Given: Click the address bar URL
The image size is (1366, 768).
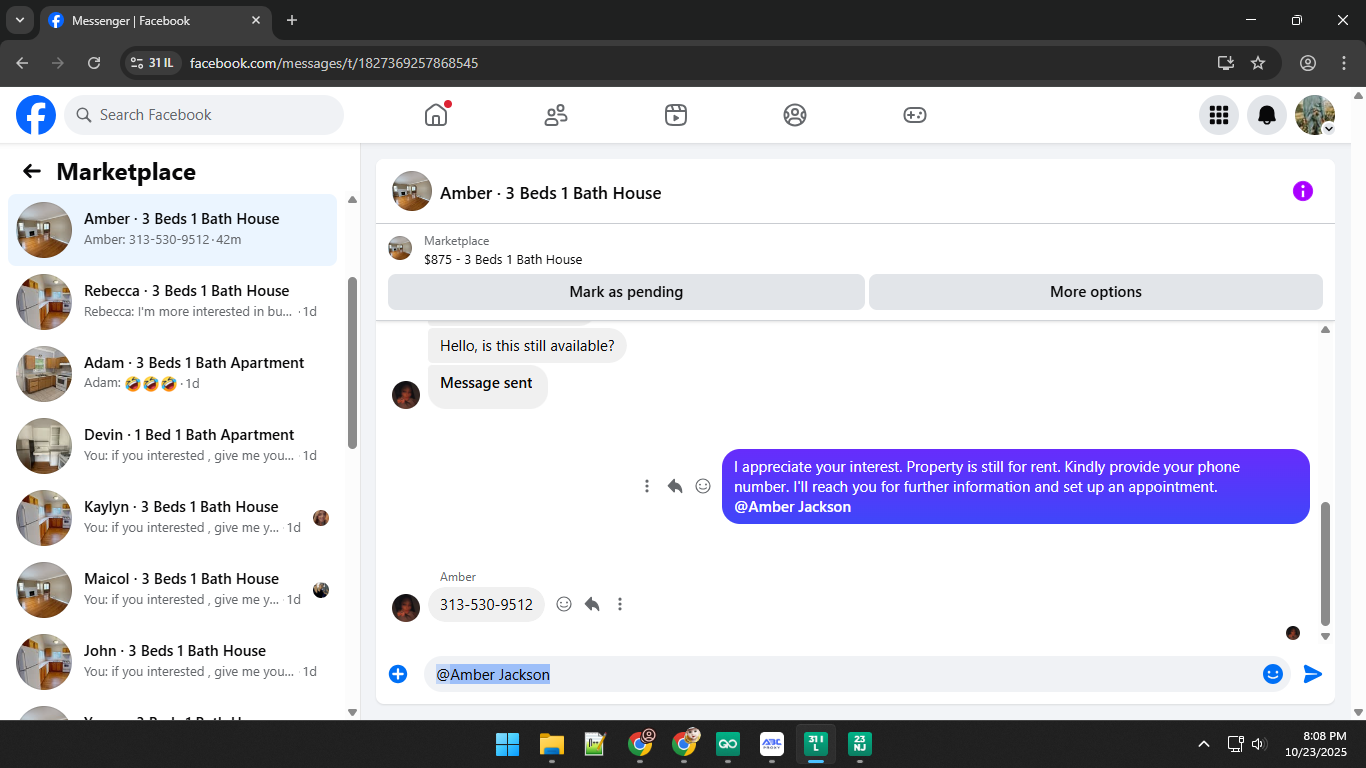Looking at the screenshot, I should (x=334, y=63).
